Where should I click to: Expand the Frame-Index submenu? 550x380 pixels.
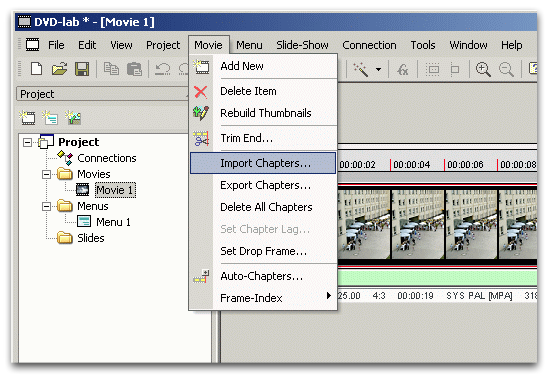263,298
